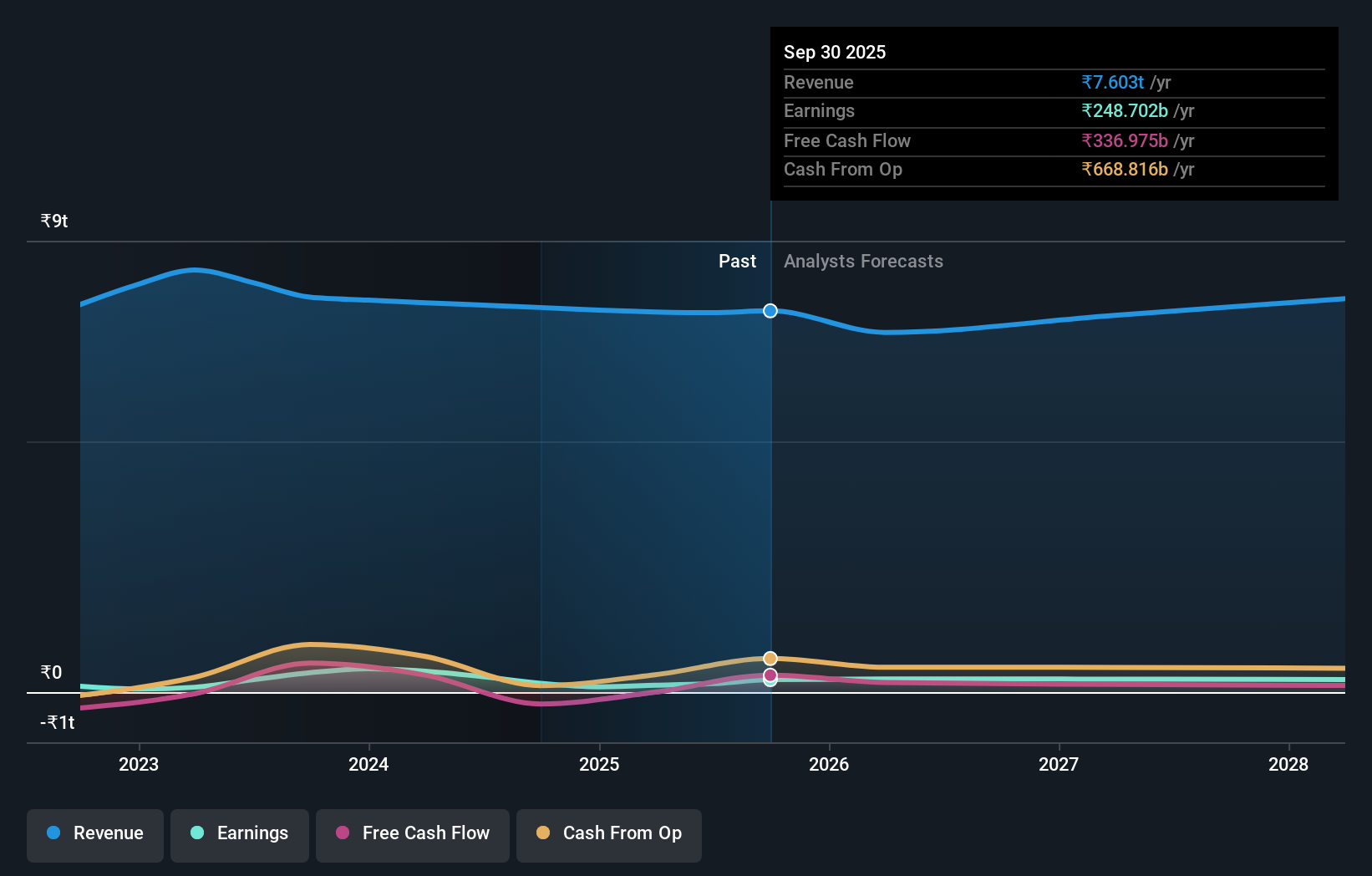The width and height of the screenshot is (1372, 876).
Task: Click the teal Earnings dot in the legend
Action: [x=196, y=833]
